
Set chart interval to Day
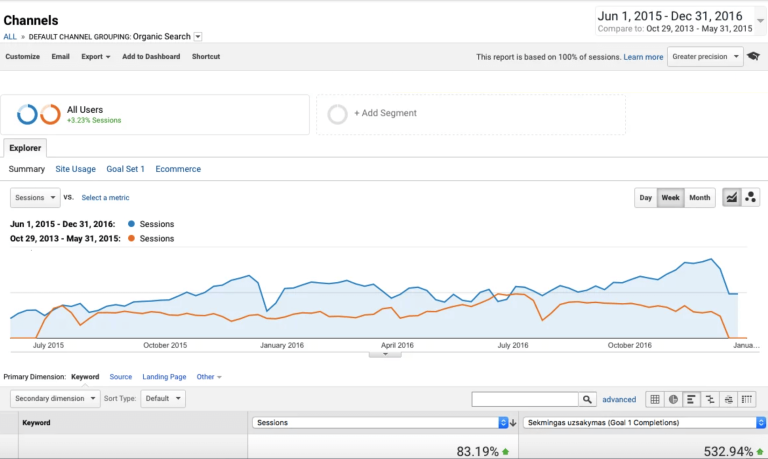pyautogui.click(x=646, y=198)
